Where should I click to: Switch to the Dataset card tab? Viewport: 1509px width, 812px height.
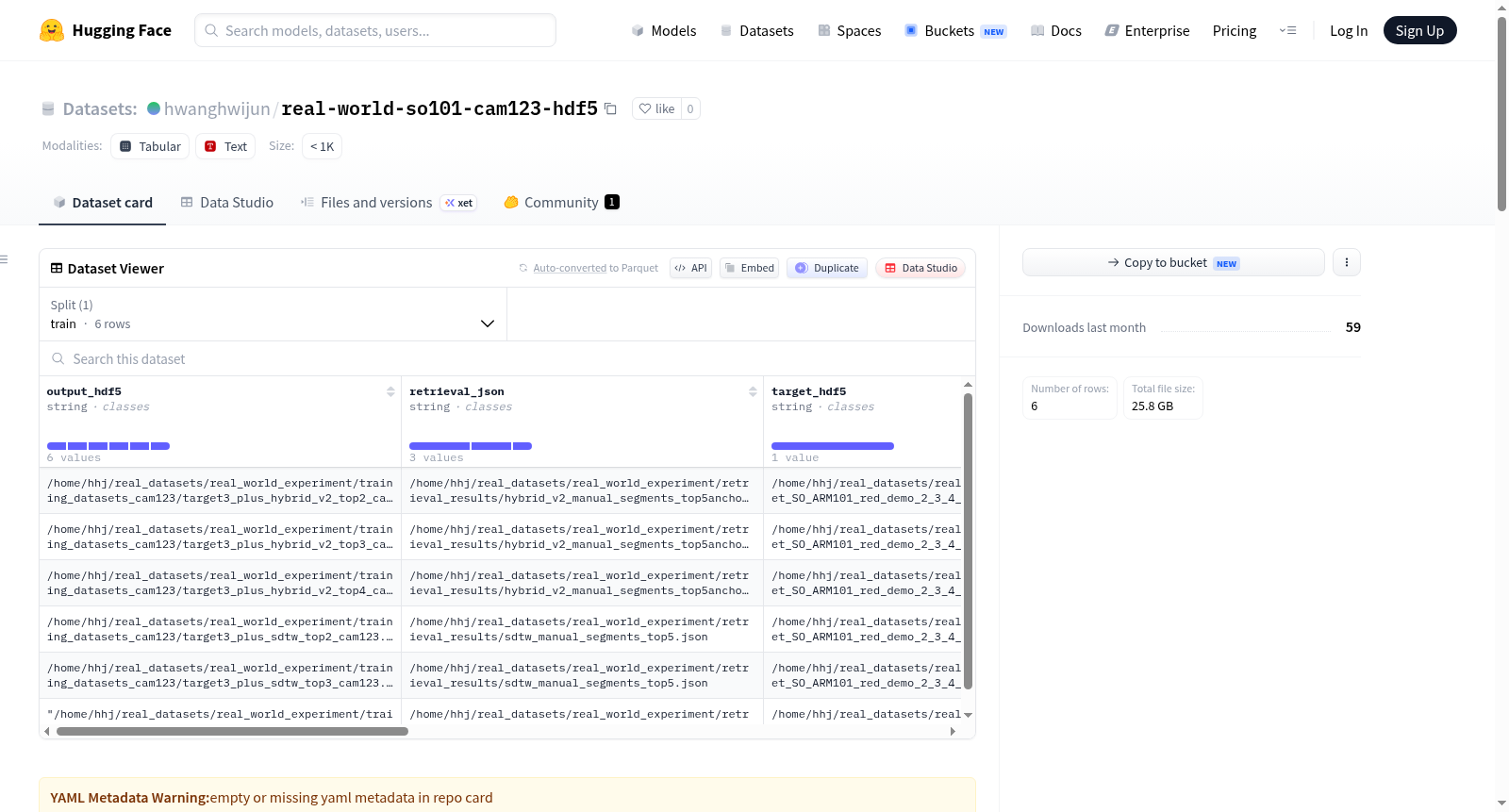102,202
